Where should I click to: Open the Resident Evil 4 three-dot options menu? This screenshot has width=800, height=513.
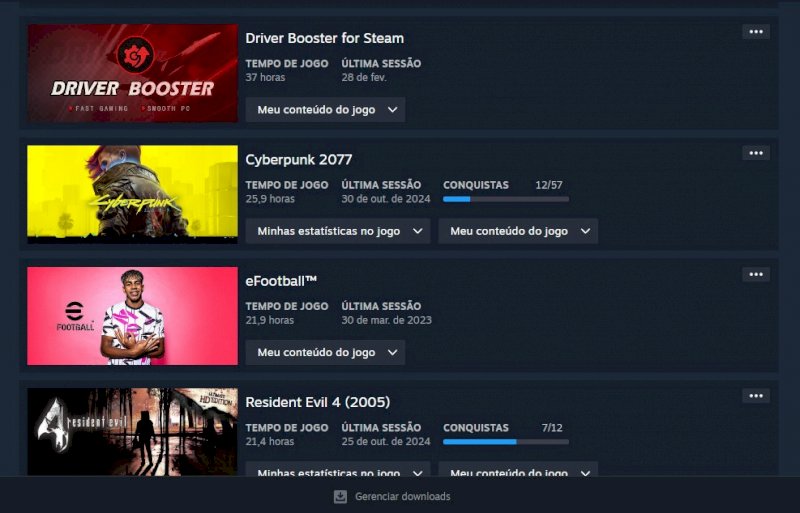756,396
